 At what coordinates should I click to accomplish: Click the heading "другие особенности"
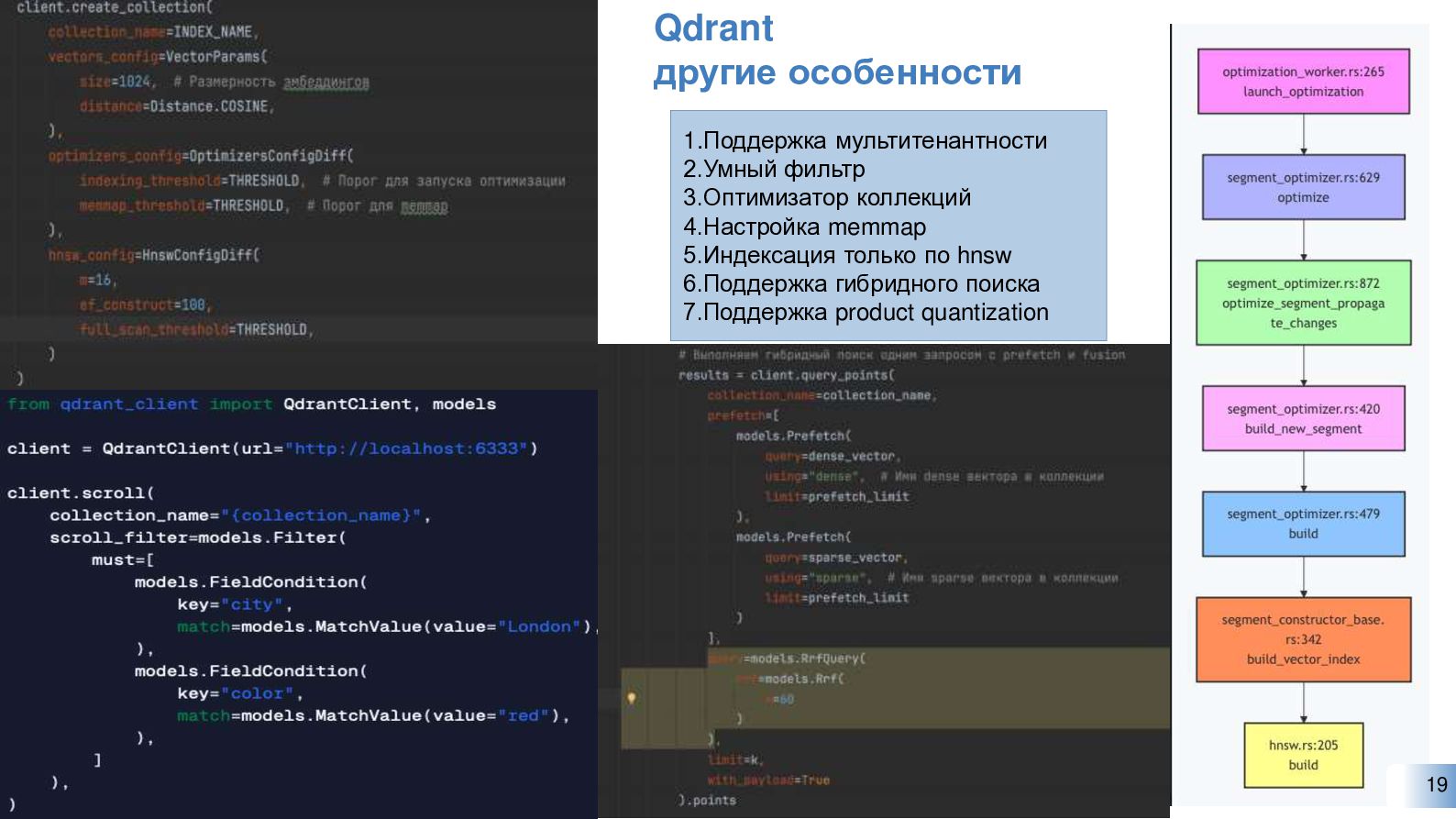(x=837, y=72)
